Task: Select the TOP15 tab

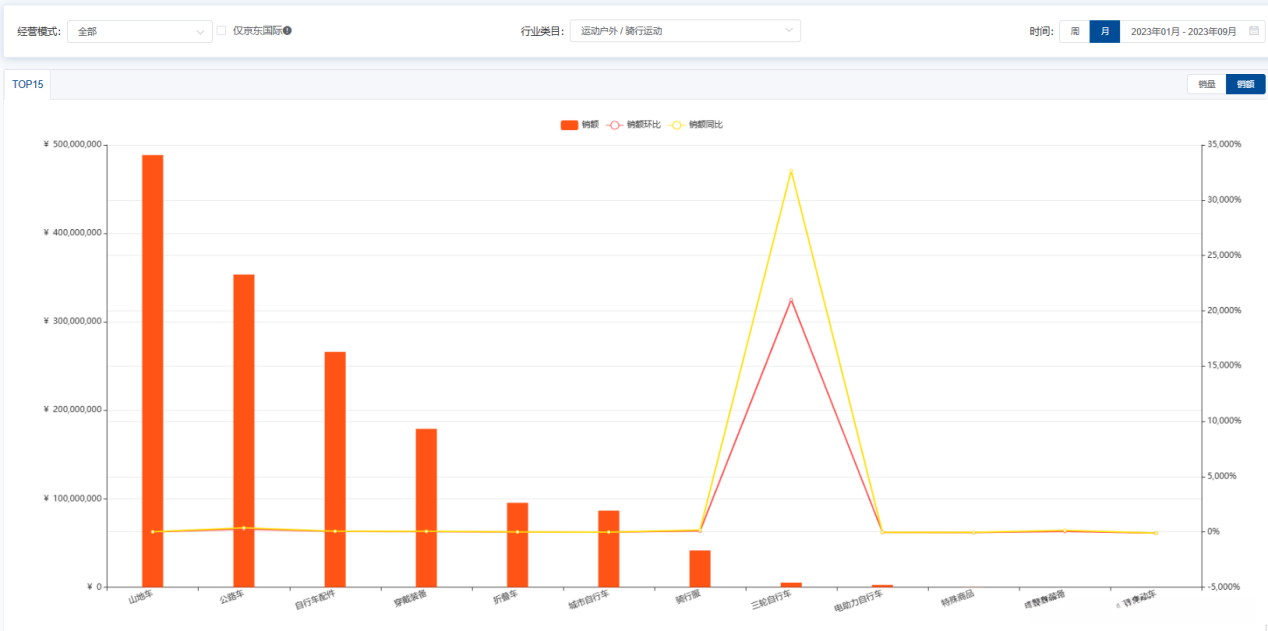Action: (27, 85)
